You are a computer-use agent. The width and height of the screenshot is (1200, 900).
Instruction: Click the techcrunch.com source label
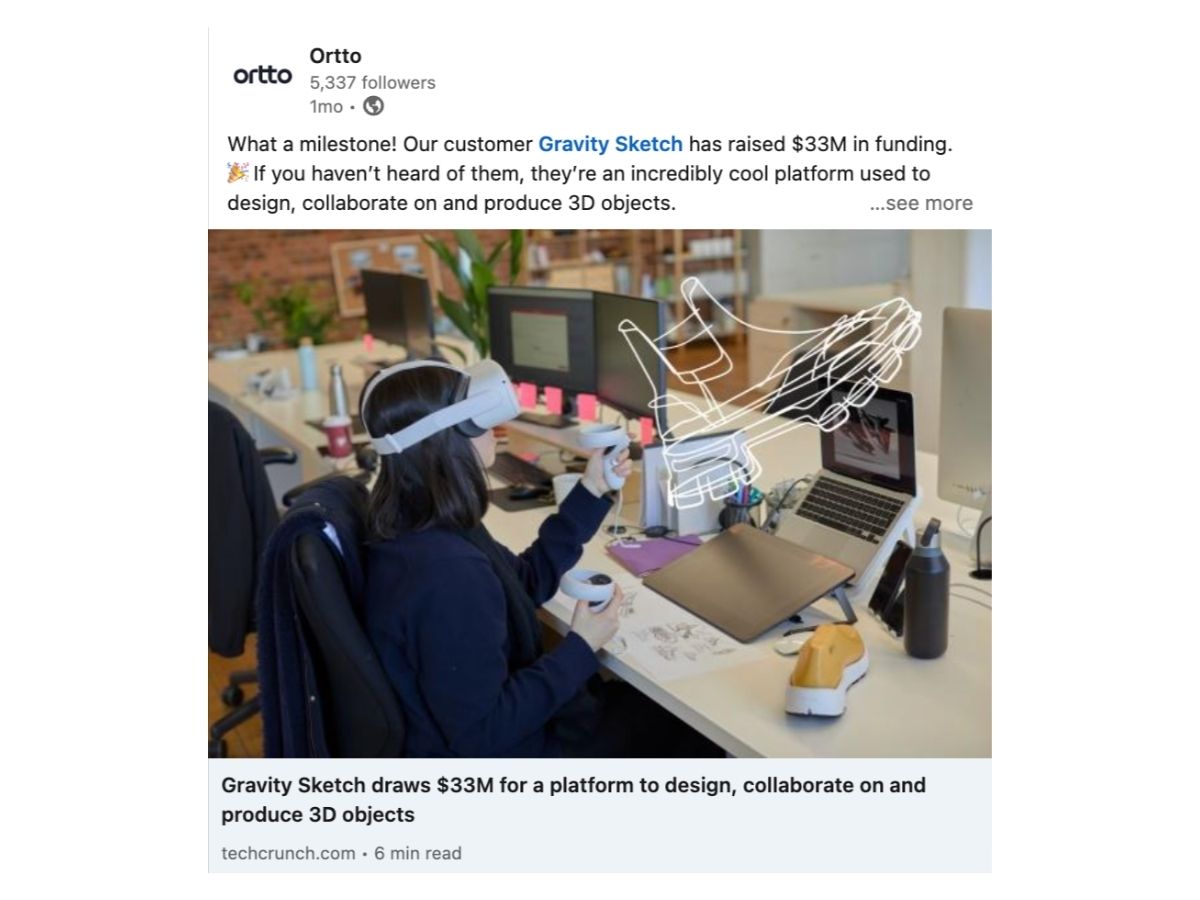click(288, 853)
